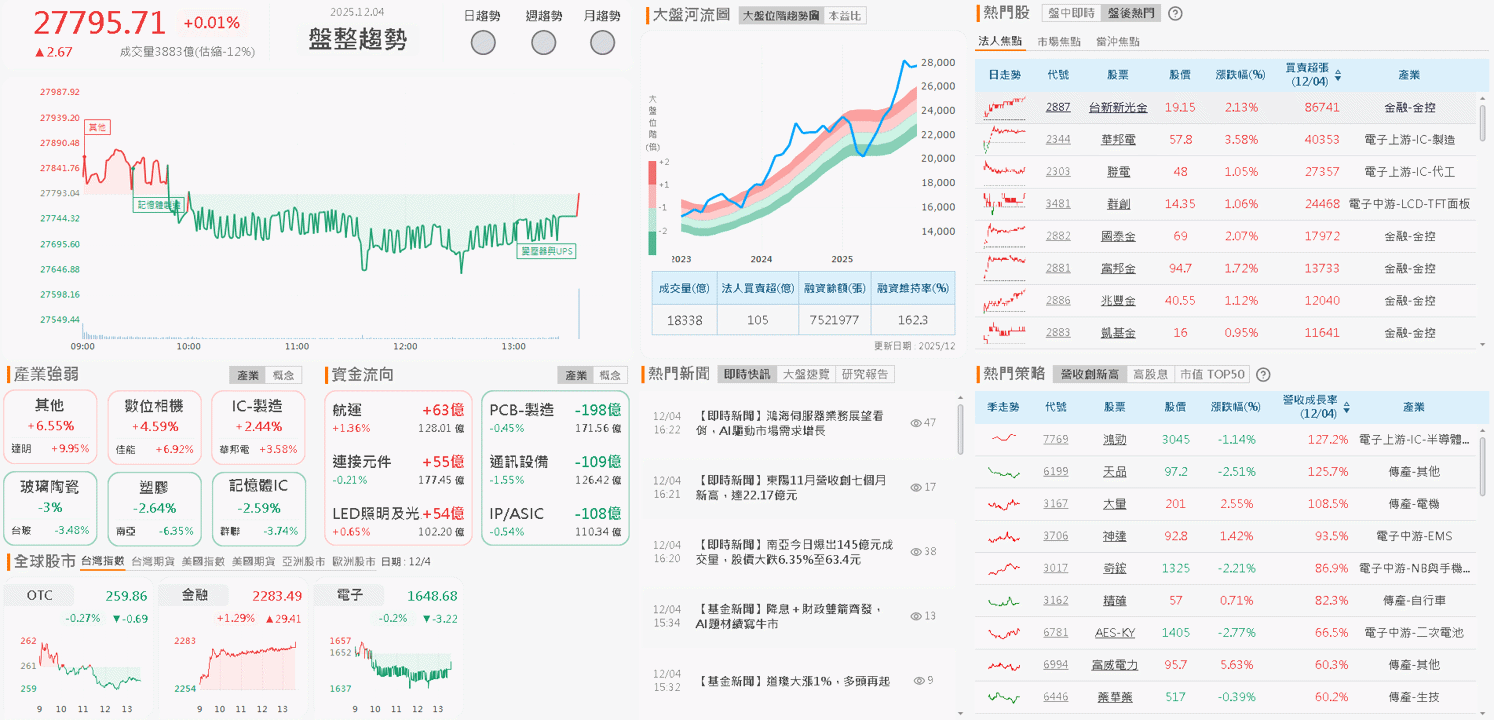The height and width of the screenshot is (720, 1494).
Task: Click the PCB-製造 fund flow row
Action: coord(555,417)
